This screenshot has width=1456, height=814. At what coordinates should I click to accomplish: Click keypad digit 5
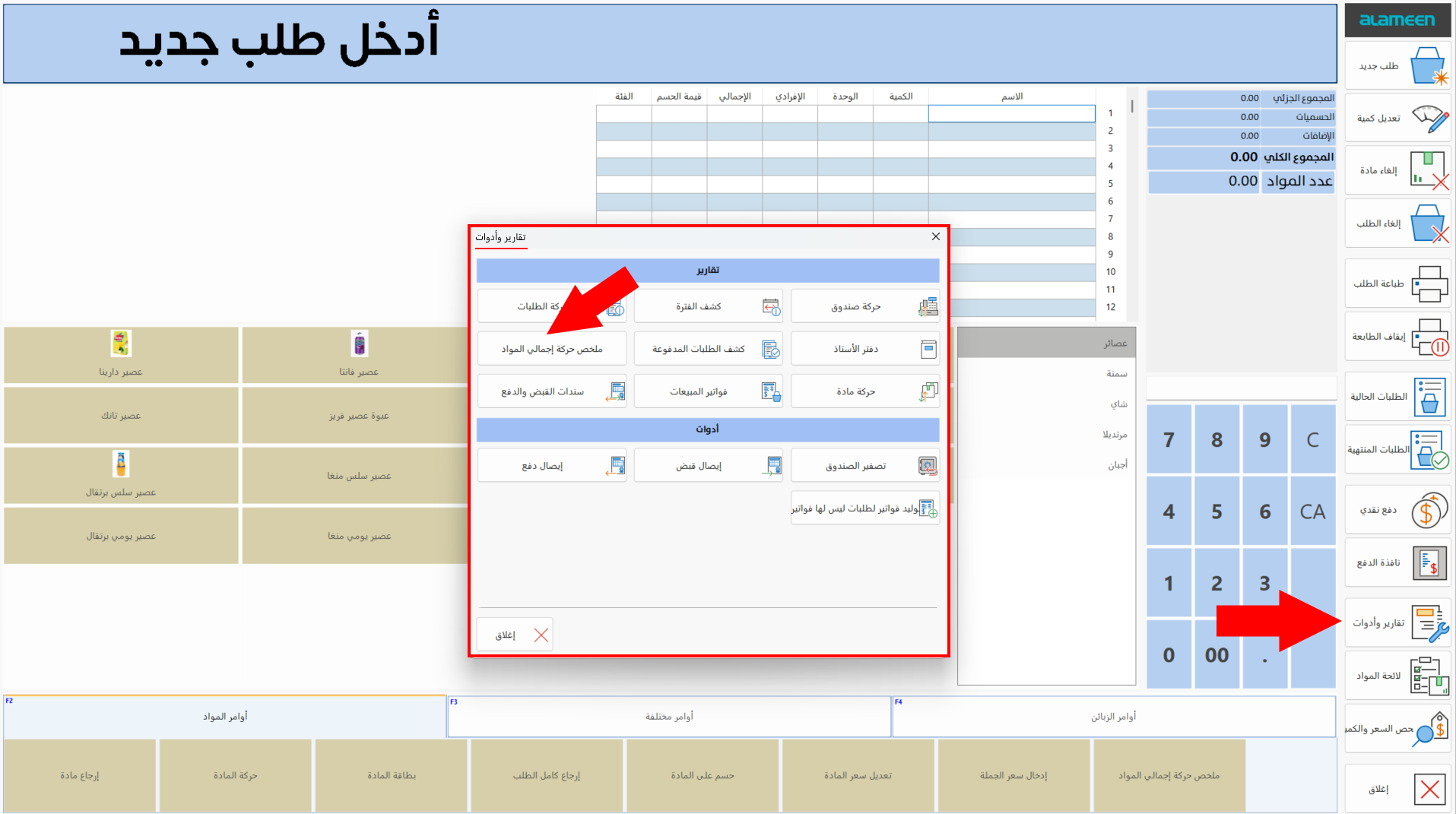point(1217,512)
